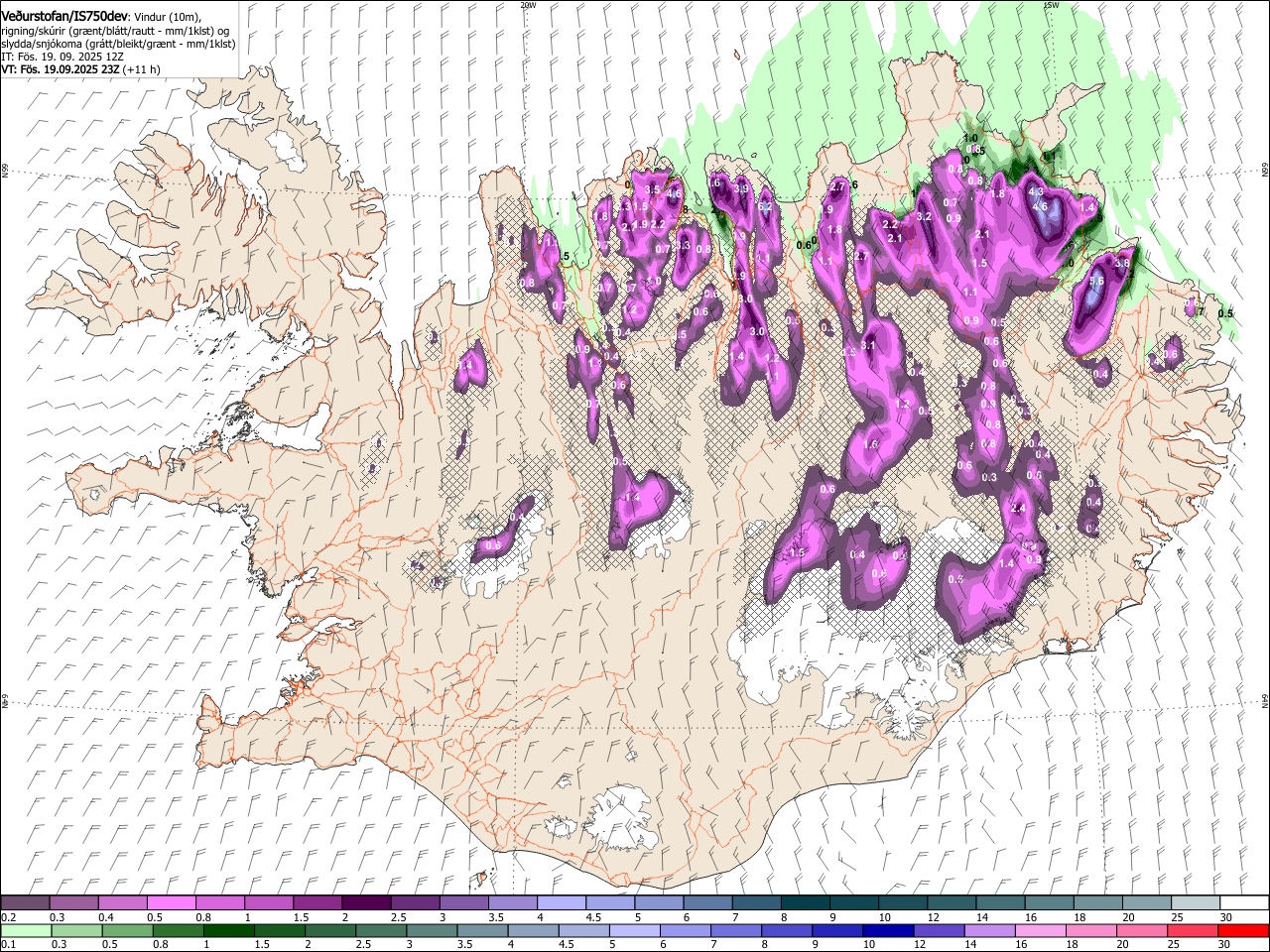The image size is (1270, 952).
Task: Click the deep blue rain swatch for 10–12
Action: click(x=889, y=930)
